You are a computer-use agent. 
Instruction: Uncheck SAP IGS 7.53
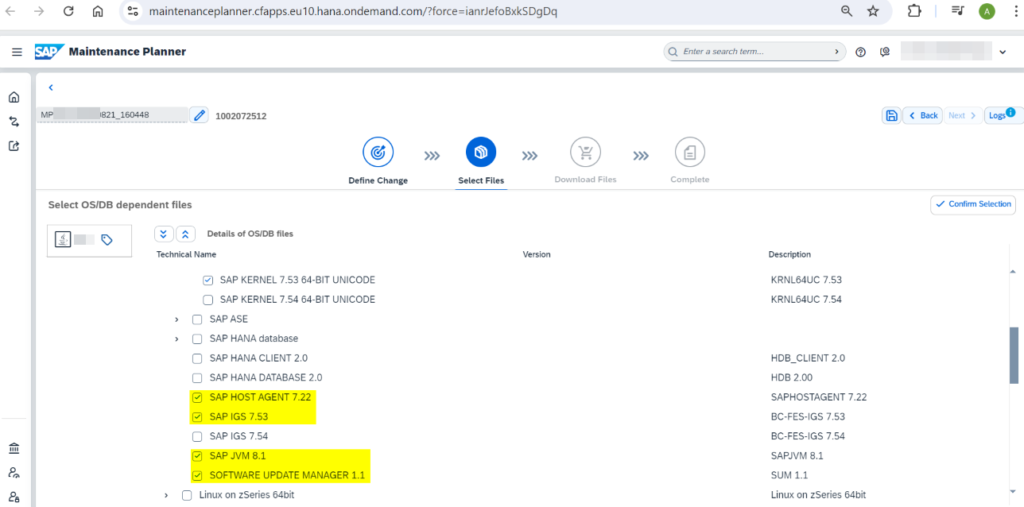(x=197, y=417)
